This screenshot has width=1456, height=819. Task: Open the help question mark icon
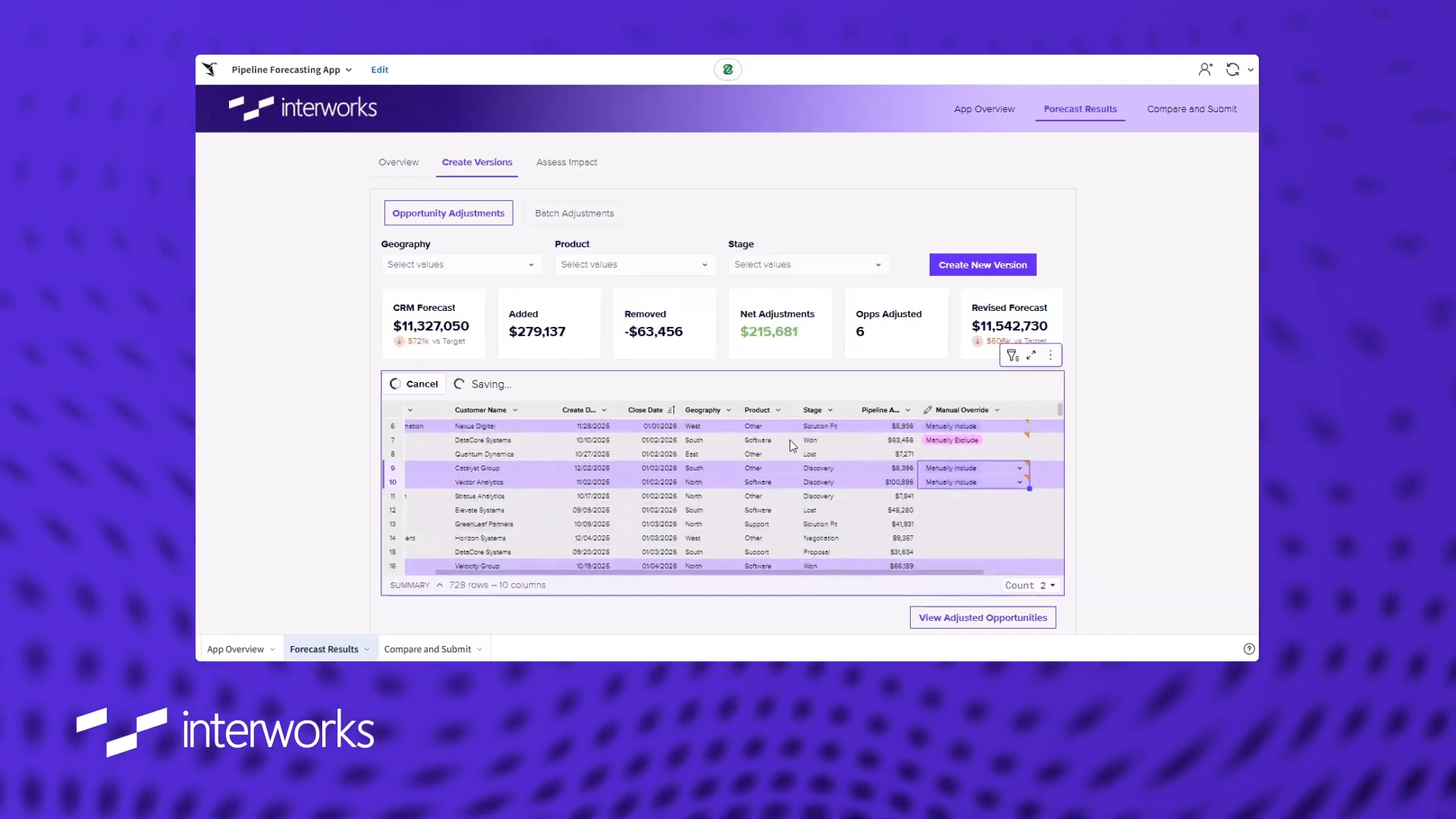point(1249,649)
